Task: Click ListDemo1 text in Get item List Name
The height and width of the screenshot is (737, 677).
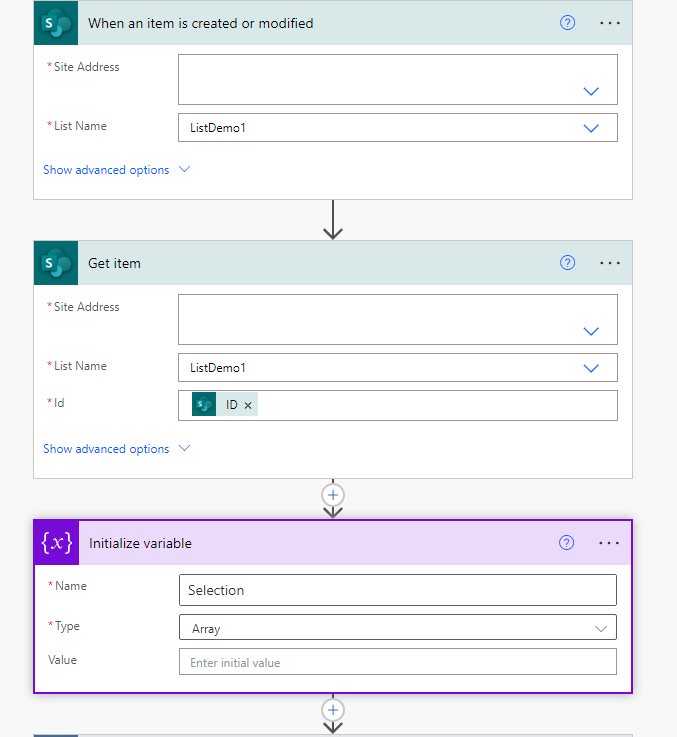Action: pos(218,368)
